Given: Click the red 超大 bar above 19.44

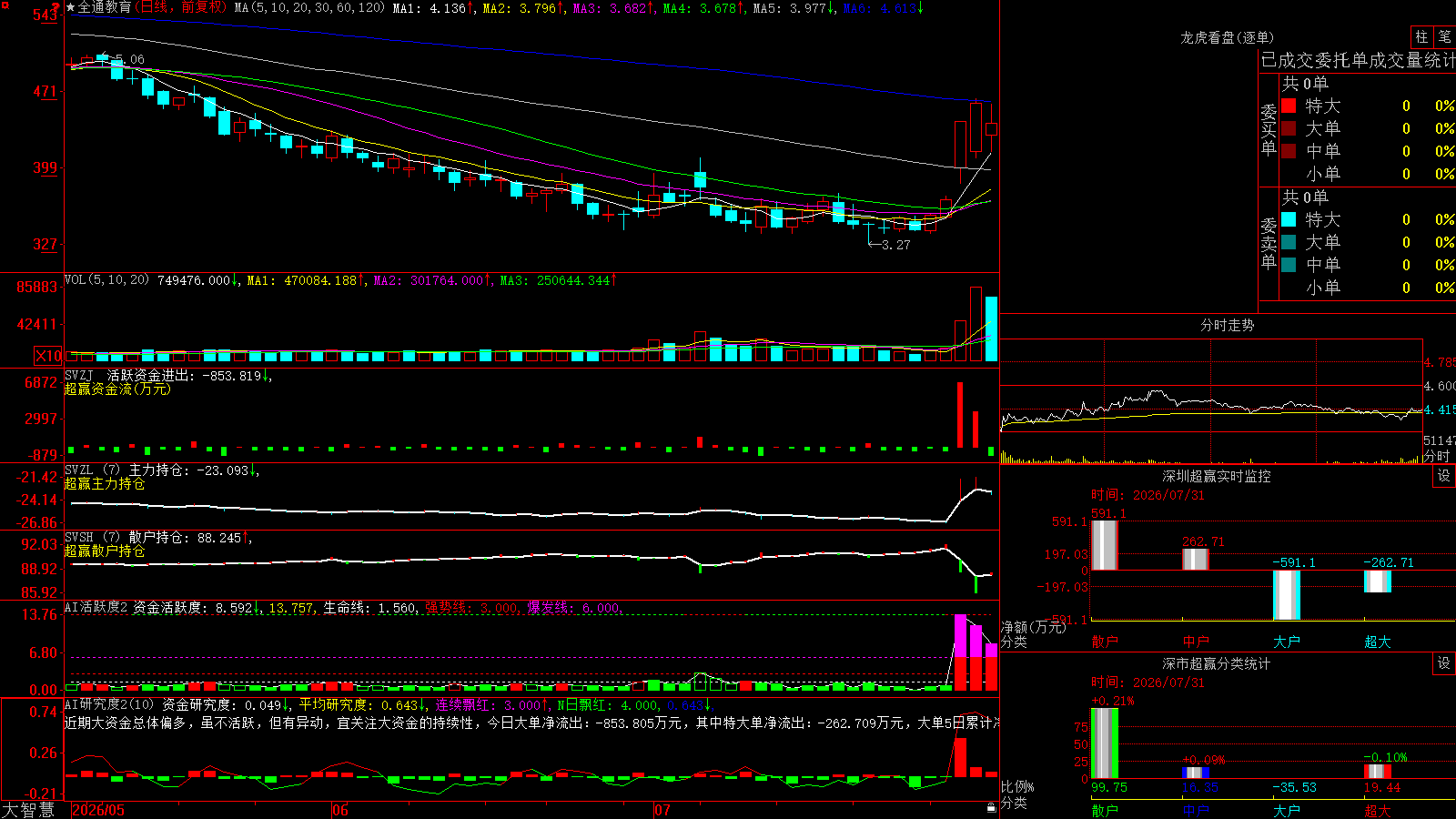Looking at the screenshot, I should [x=1378, y=772].
